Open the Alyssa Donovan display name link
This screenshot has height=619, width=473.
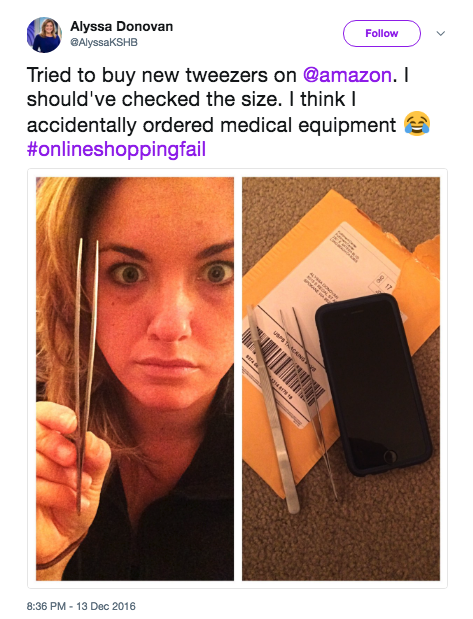tap(122, 26)
